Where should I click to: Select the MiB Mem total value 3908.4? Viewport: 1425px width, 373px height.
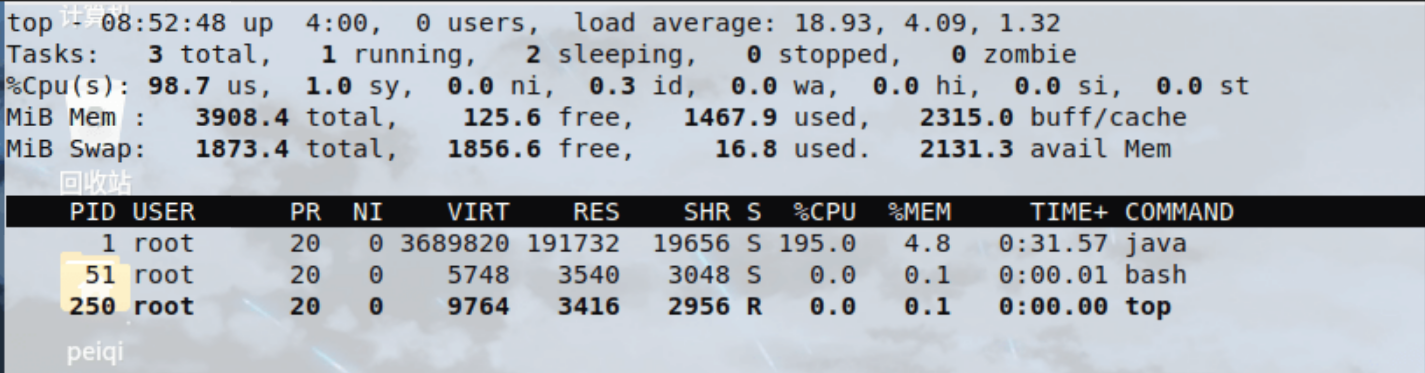click(241, 118)
